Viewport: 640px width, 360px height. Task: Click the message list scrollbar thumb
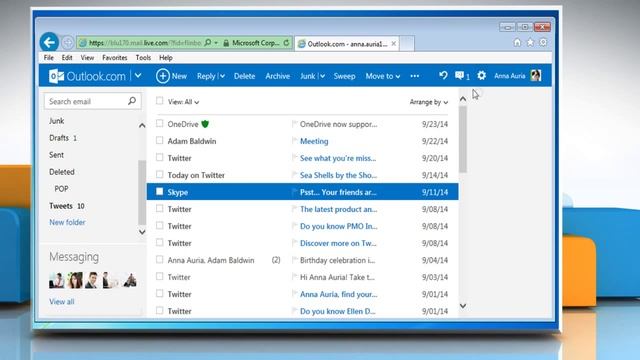[x=462, y=139]
